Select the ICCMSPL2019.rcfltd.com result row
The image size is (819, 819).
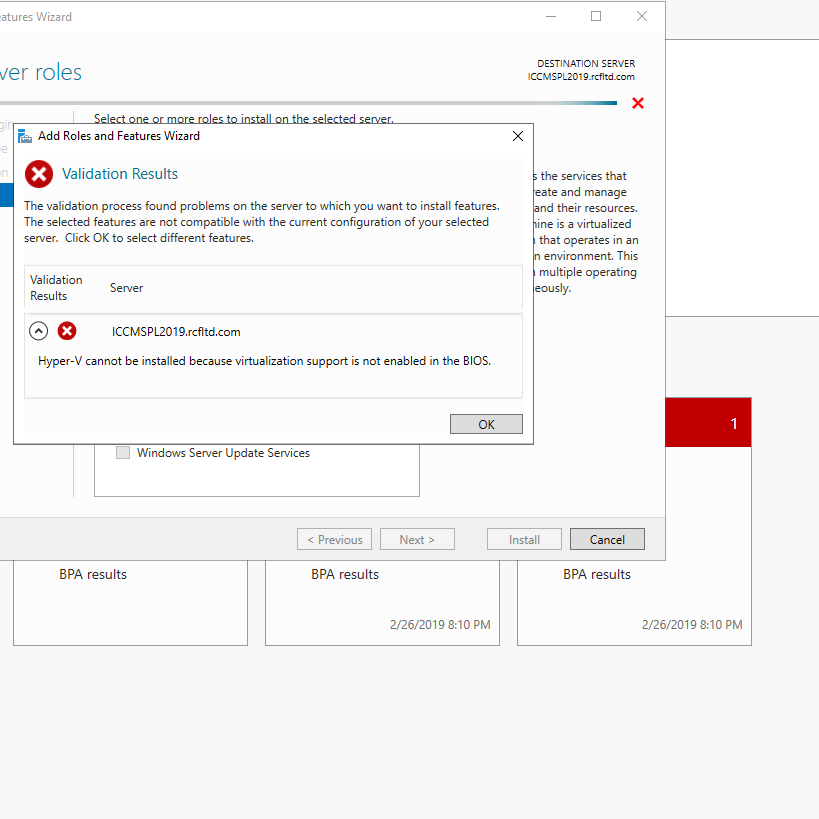click(x=176, y=332)
